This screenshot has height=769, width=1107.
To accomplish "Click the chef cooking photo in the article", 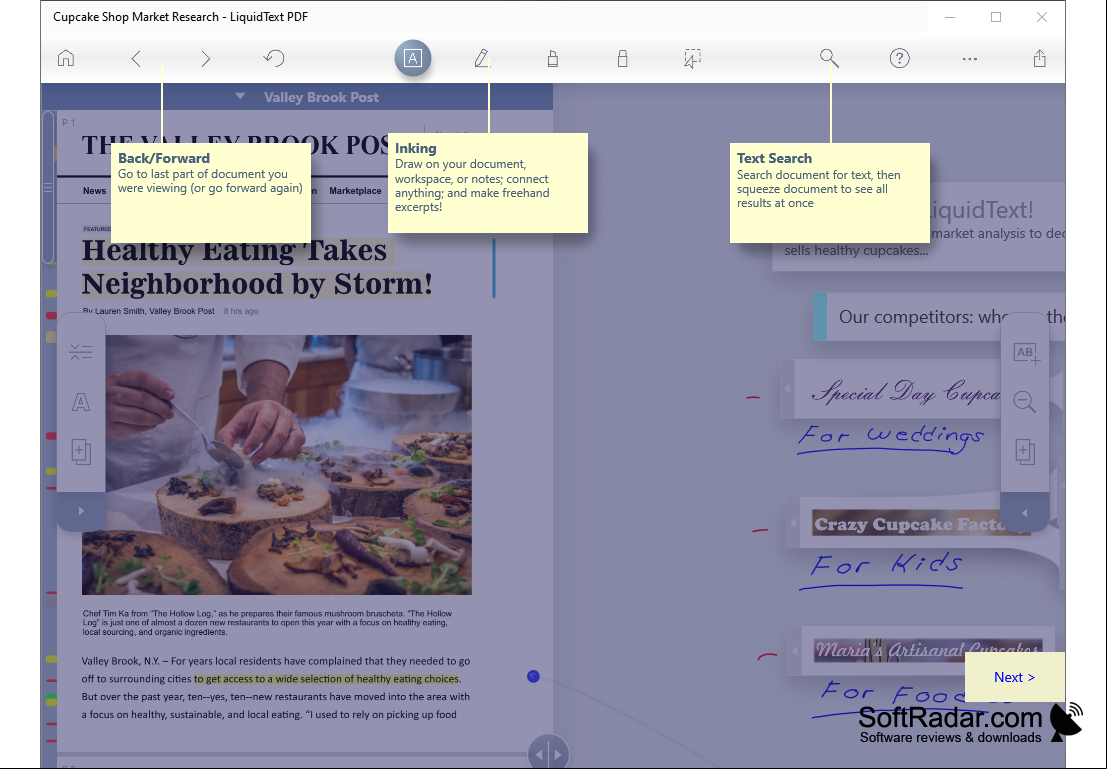I will (x=277, y=465).
